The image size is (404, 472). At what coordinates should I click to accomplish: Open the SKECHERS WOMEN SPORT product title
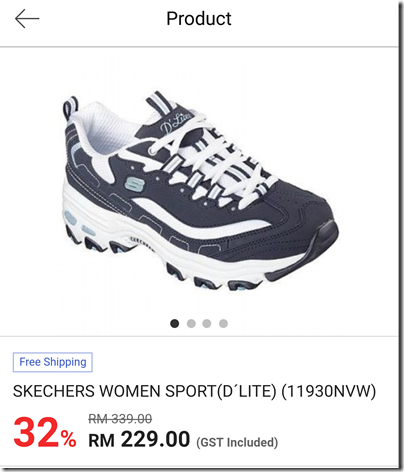click(x=194, y=391)
